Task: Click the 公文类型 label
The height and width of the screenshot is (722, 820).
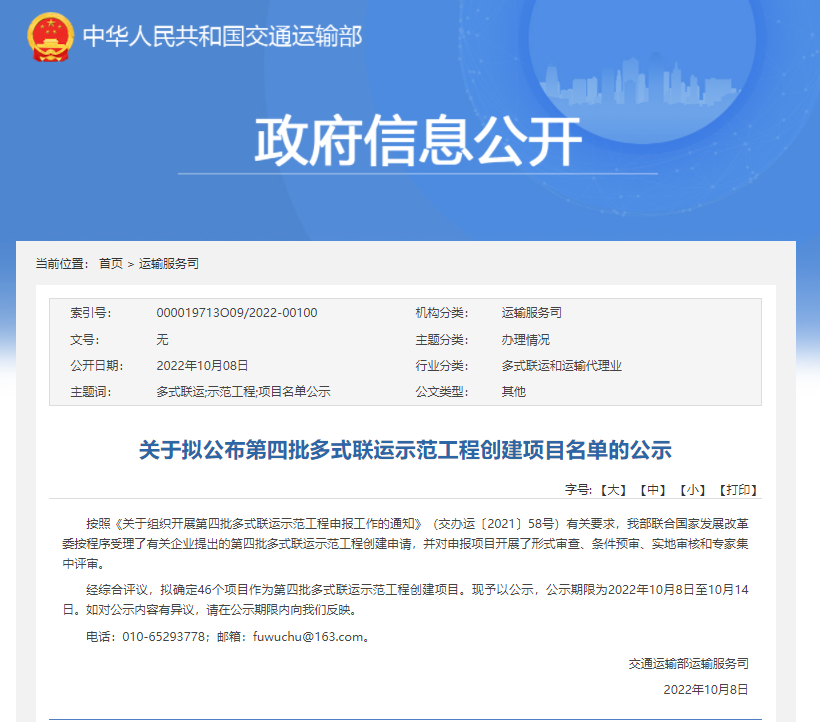Action: click(442, 392)
